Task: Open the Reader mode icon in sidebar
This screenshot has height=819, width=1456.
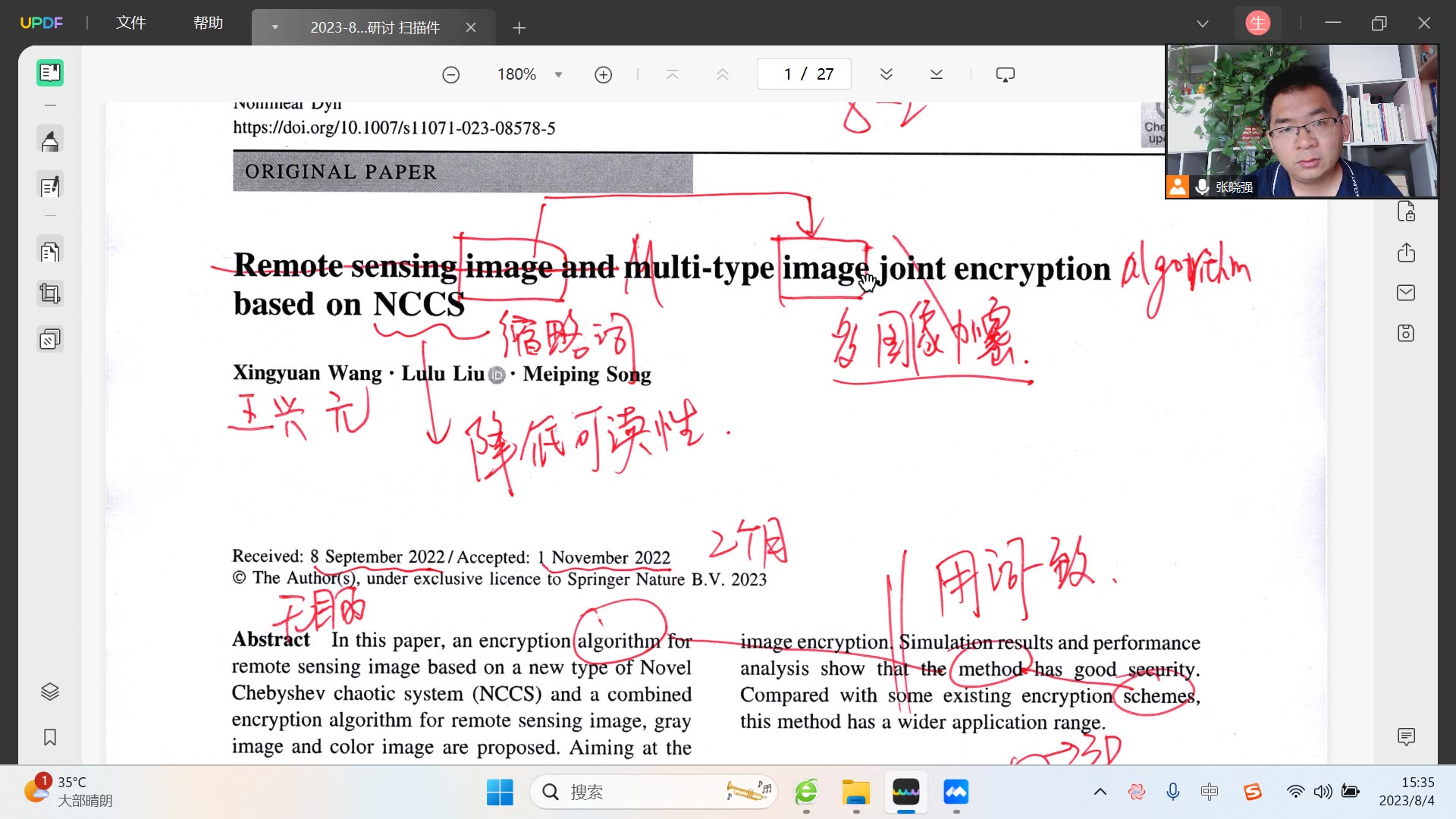Action: [x=50, y=73]
